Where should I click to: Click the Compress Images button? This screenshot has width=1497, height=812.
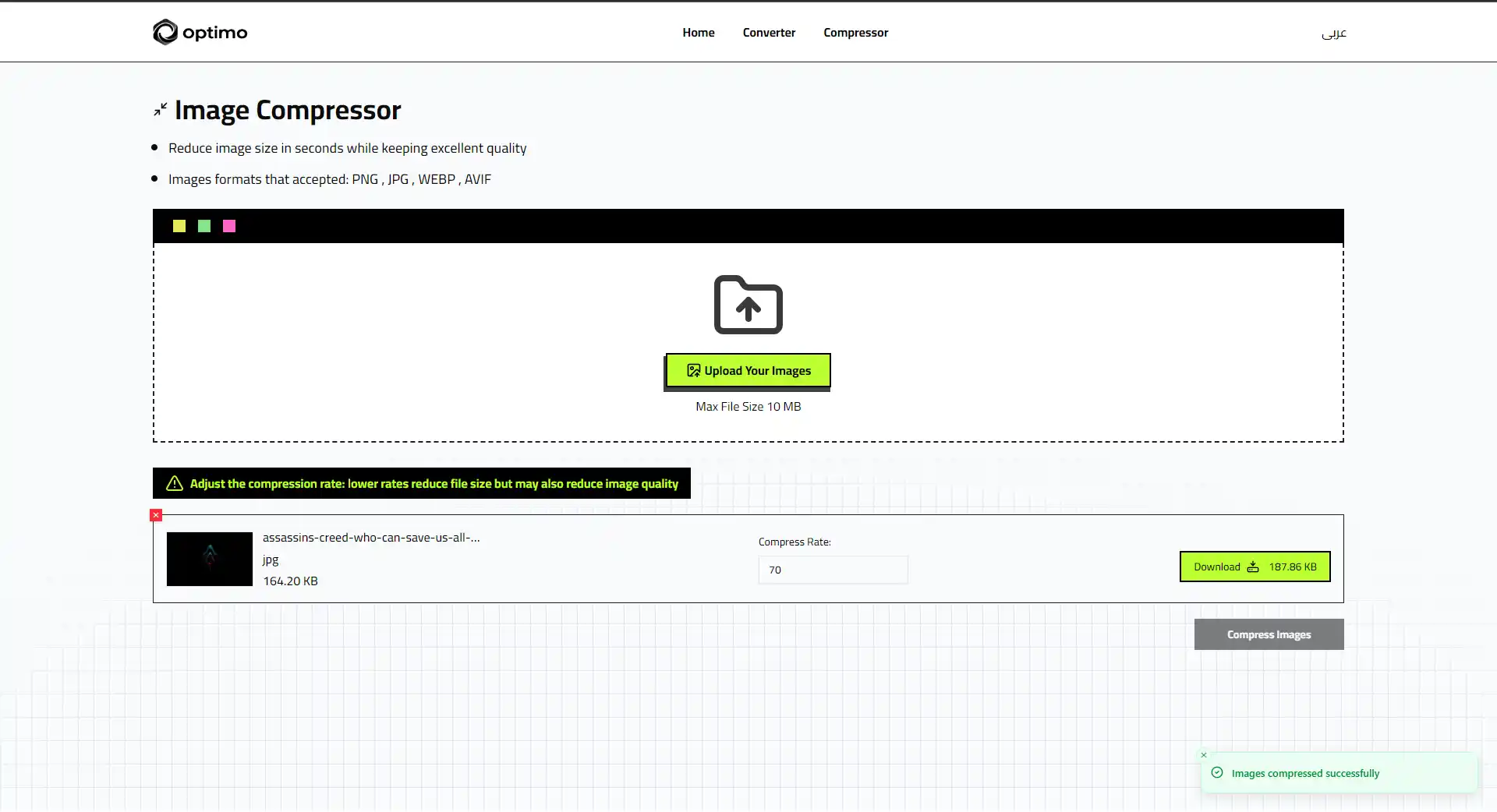[x=1268, y=634]
